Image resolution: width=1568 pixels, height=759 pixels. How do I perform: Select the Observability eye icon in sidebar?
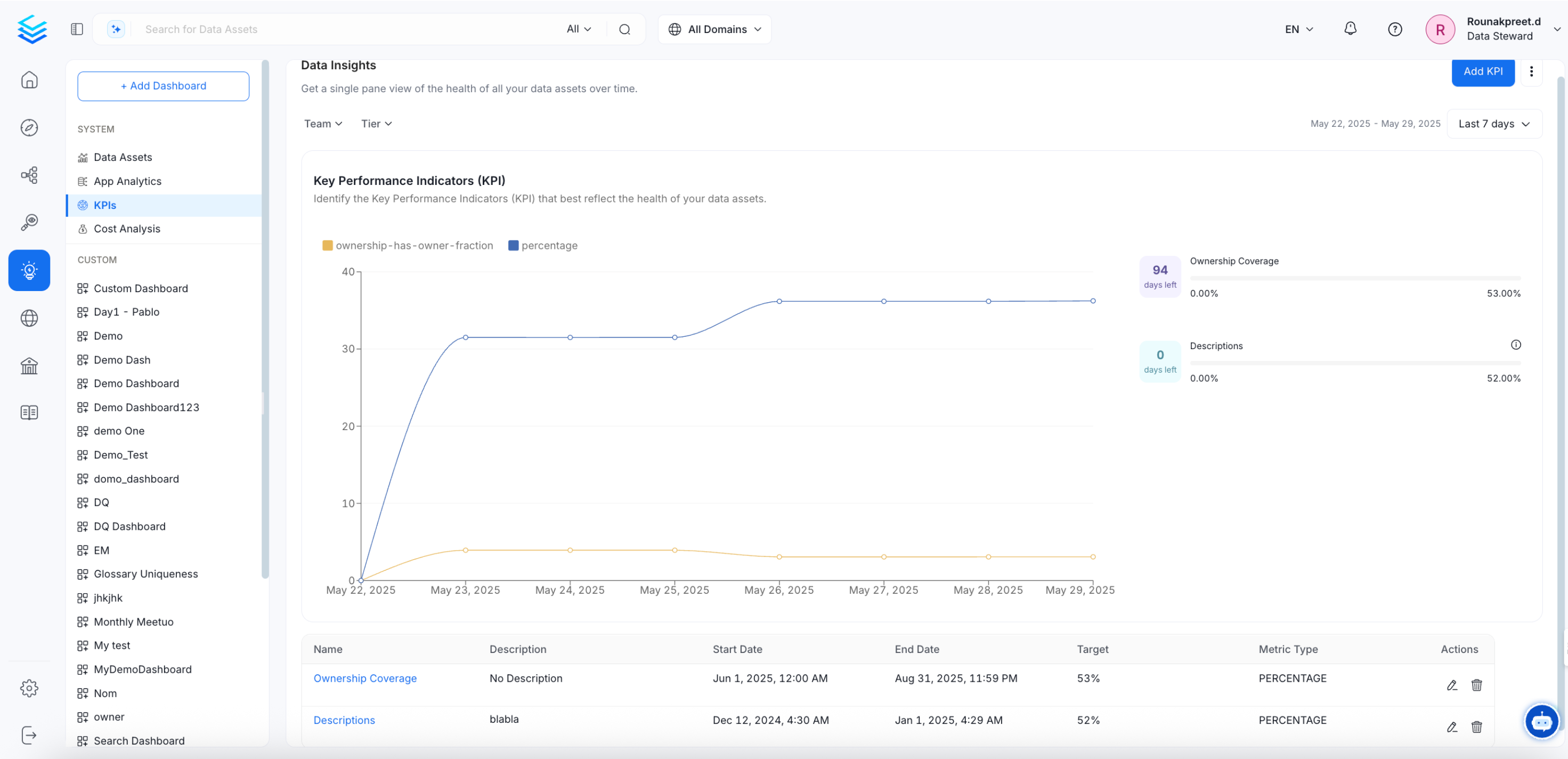click(29, 222)
